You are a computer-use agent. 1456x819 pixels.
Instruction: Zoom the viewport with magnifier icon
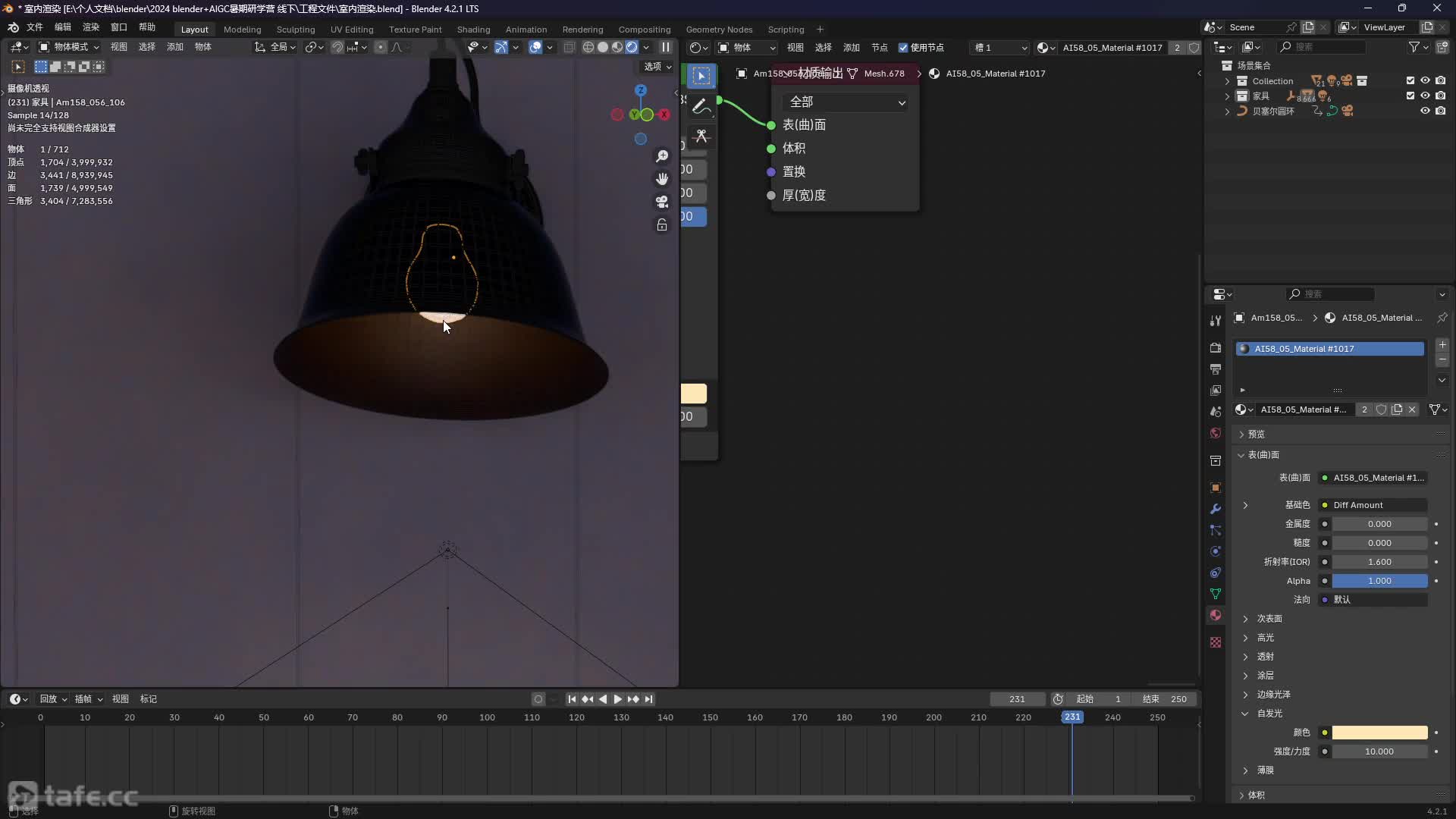662,156
